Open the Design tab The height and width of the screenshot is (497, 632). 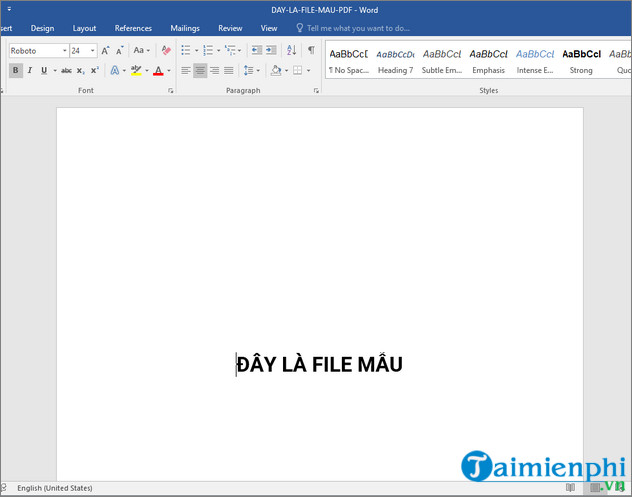tap(42, 28)
